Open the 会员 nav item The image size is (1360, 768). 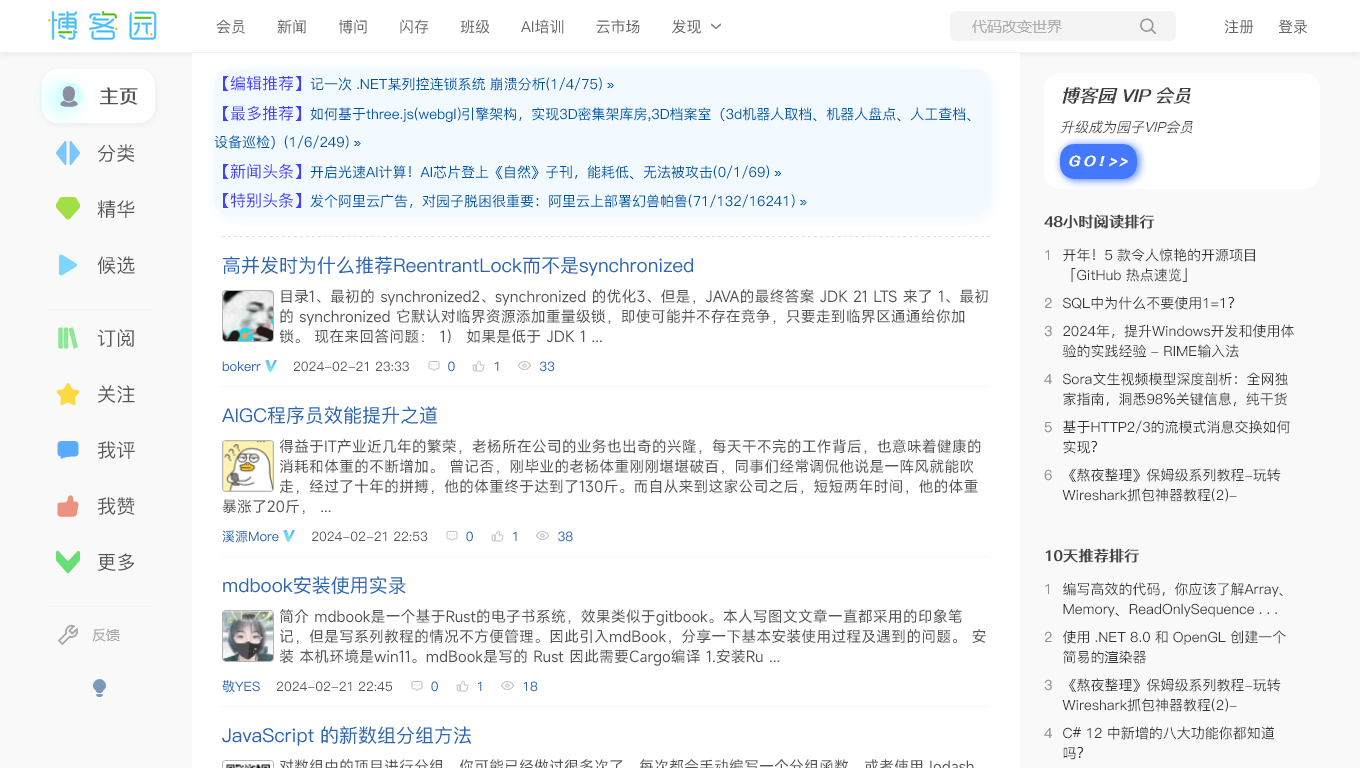231,27
